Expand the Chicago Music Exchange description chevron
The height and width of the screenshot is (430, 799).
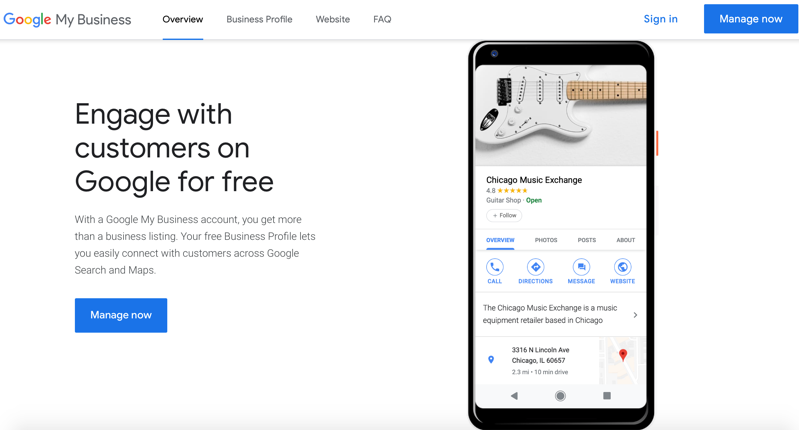click(x=635, y=315)
